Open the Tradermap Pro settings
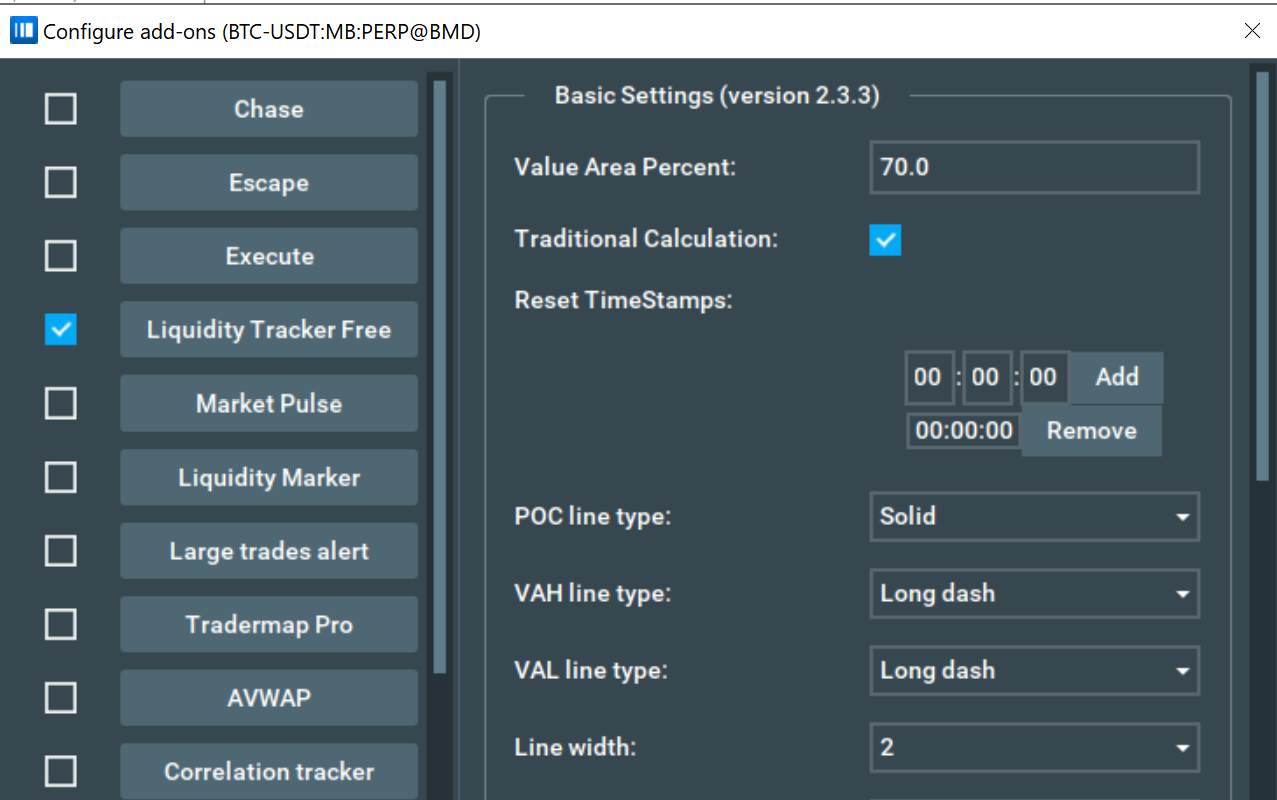Viewport: 1277px width, 800px height. 269,625
